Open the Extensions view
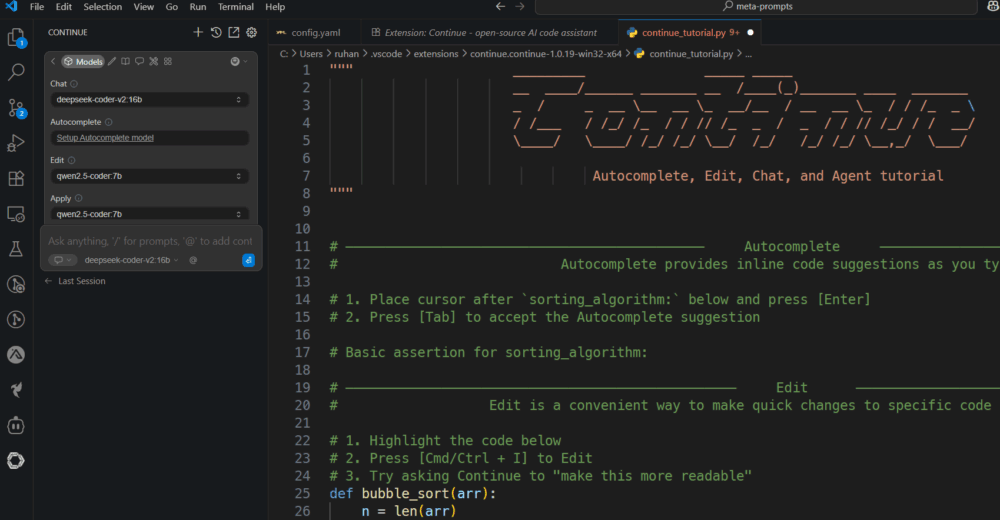 16,178
